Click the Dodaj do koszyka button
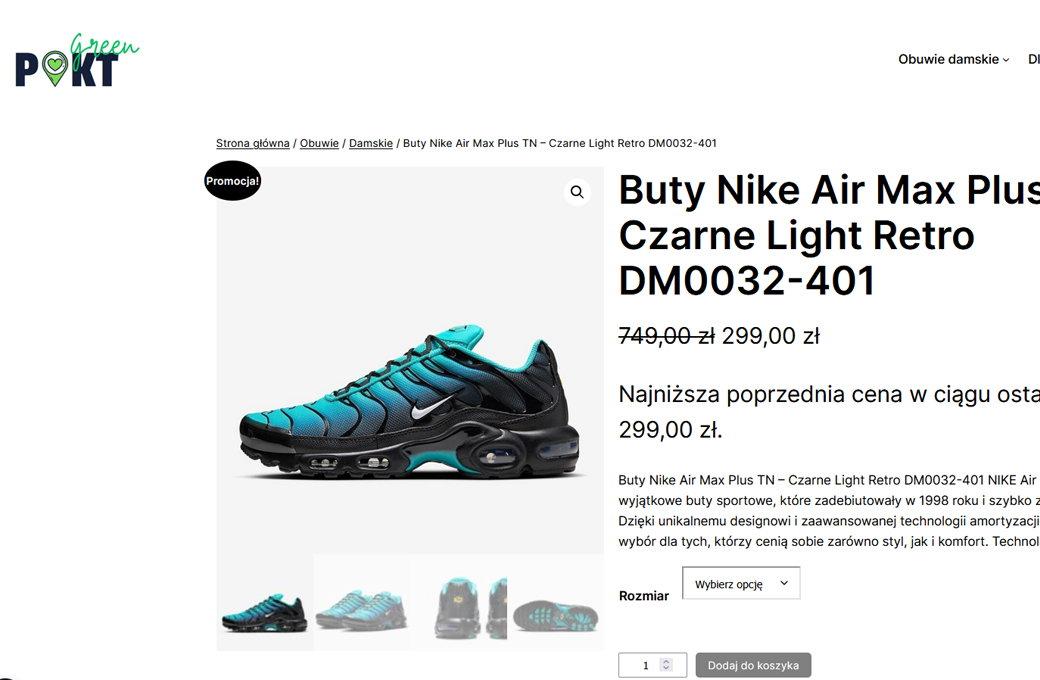The image size is (1040, 680). (x=753, y=665)
